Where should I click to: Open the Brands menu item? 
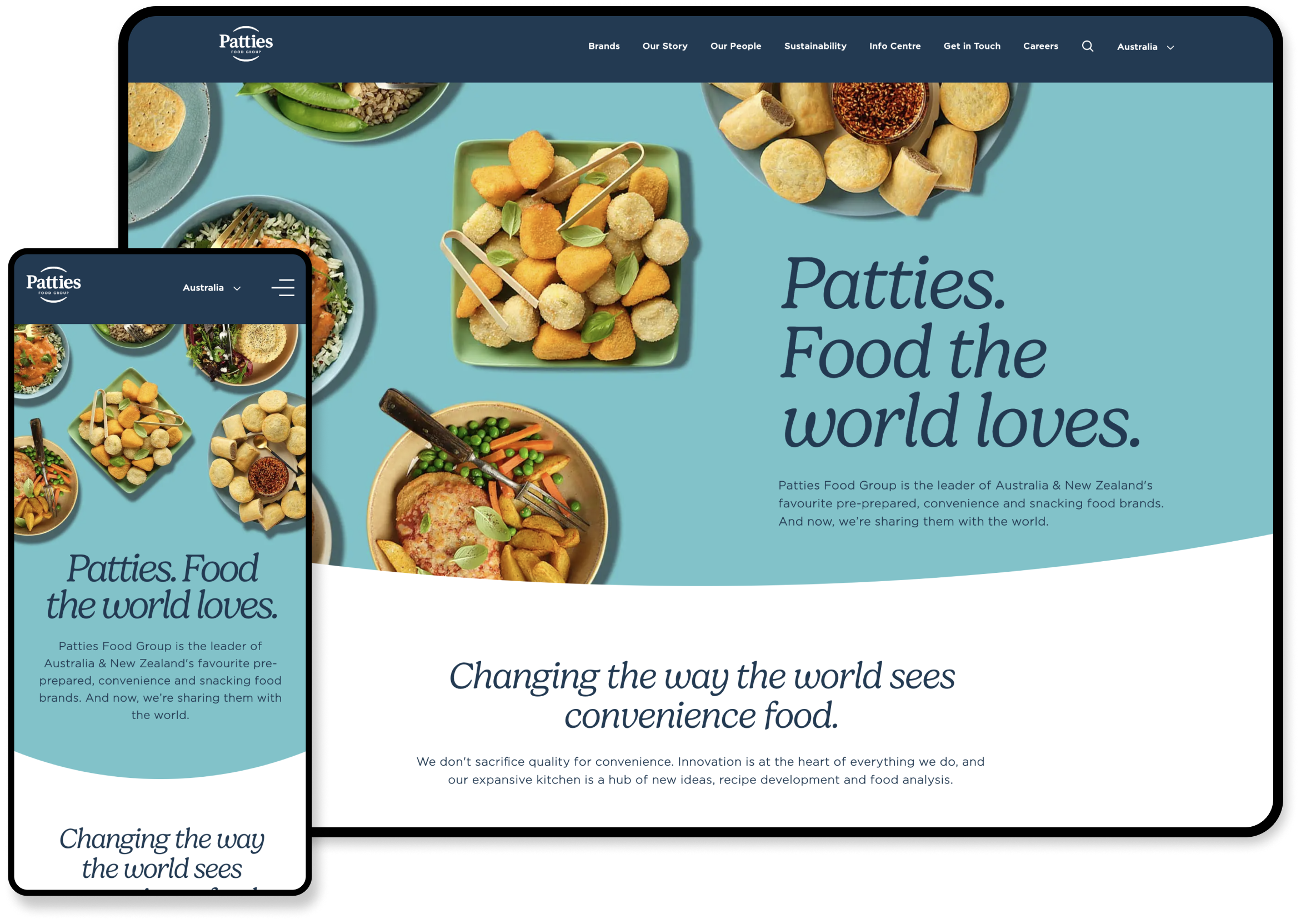604,46
